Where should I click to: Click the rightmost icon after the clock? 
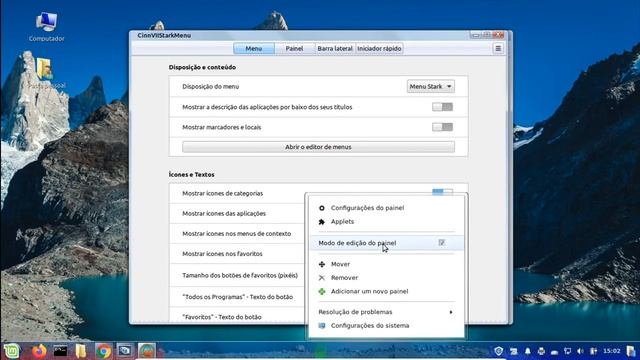point(631,351)
